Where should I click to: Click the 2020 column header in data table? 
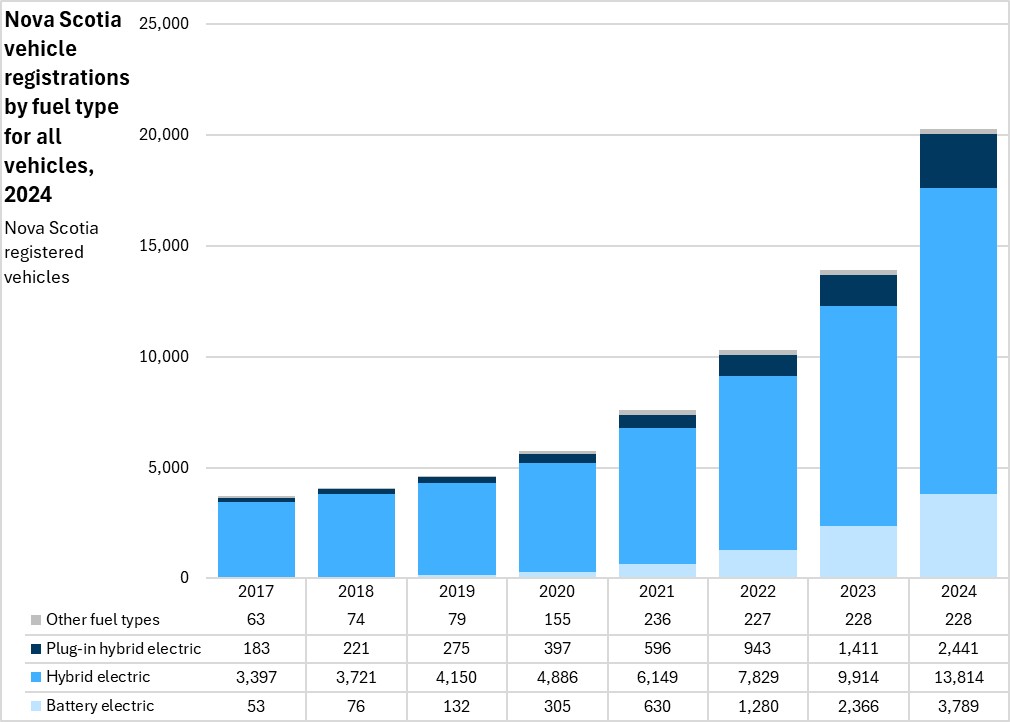coord(557,592)
